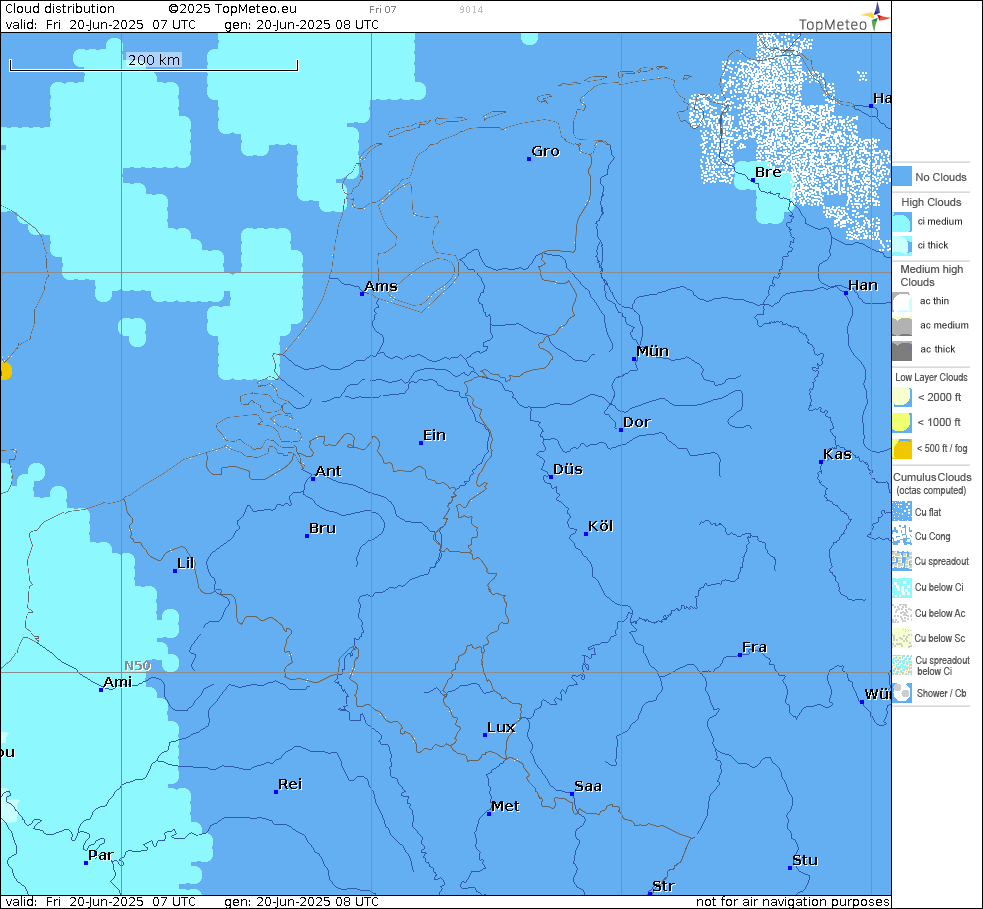The width and height of the screenshot is (983, 909).
Task: Click the < 1000 ft legend icon
Action: coord(902,422)
